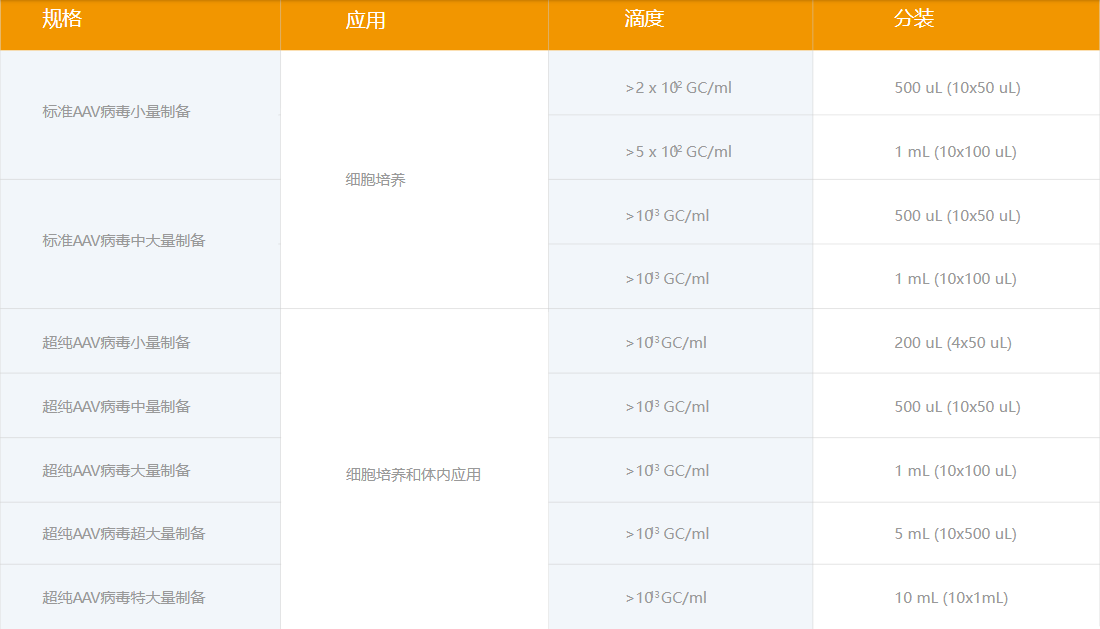1100x629 pixels.
Task: Select the 细胞培养和体内应用 application cell
Action: point(413,475)
